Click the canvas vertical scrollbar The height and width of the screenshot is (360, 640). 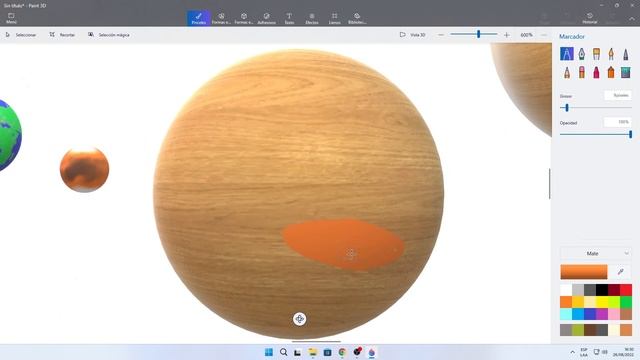click(549, 184)
